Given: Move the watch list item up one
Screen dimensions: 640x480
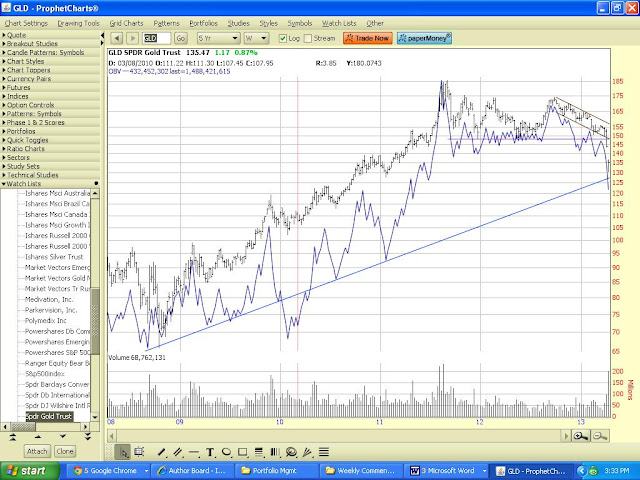Looking at the screenshot, I should tap(38, 437).
